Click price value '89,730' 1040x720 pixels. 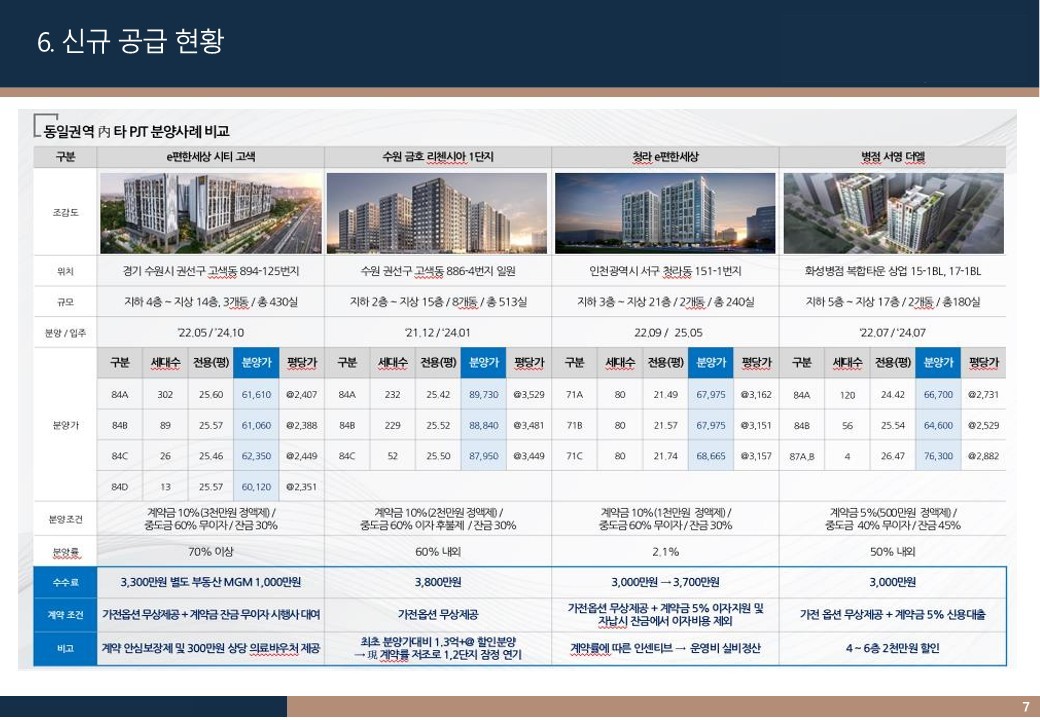pos(484,394)
